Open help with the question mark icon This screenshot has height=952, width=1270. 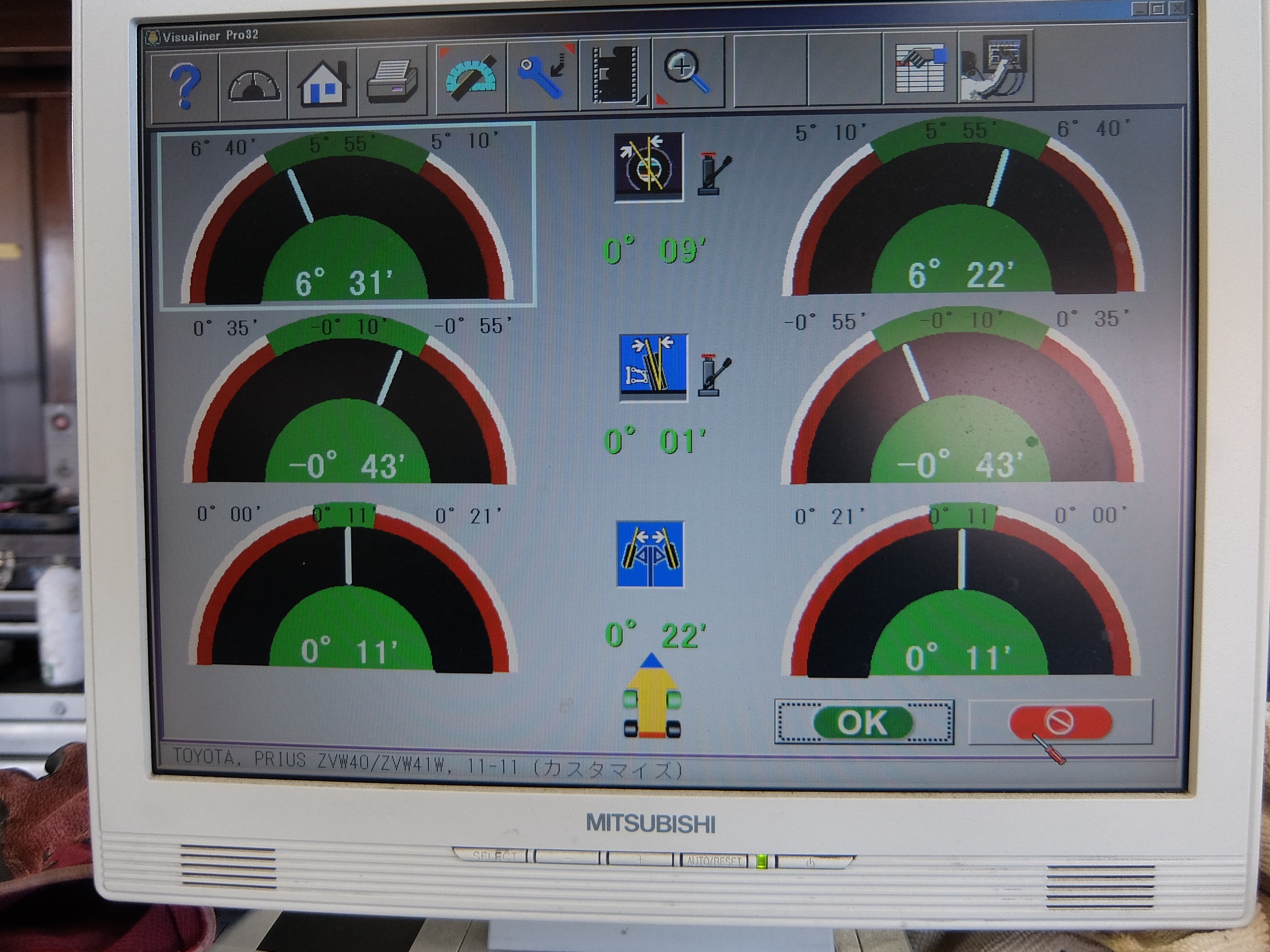click(x=185, y=85)
